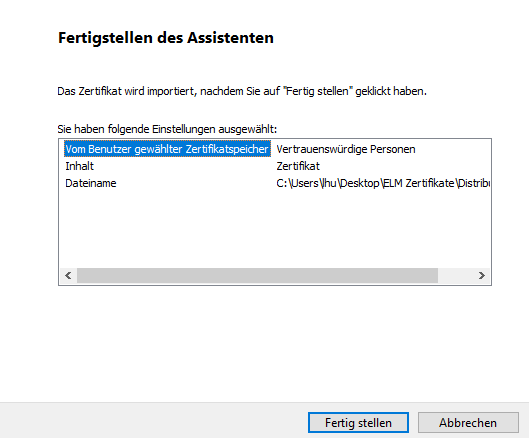Click the left arrow of the horizontal scrollbar
The image size is (529, 438).
click(x=68, y=276)
